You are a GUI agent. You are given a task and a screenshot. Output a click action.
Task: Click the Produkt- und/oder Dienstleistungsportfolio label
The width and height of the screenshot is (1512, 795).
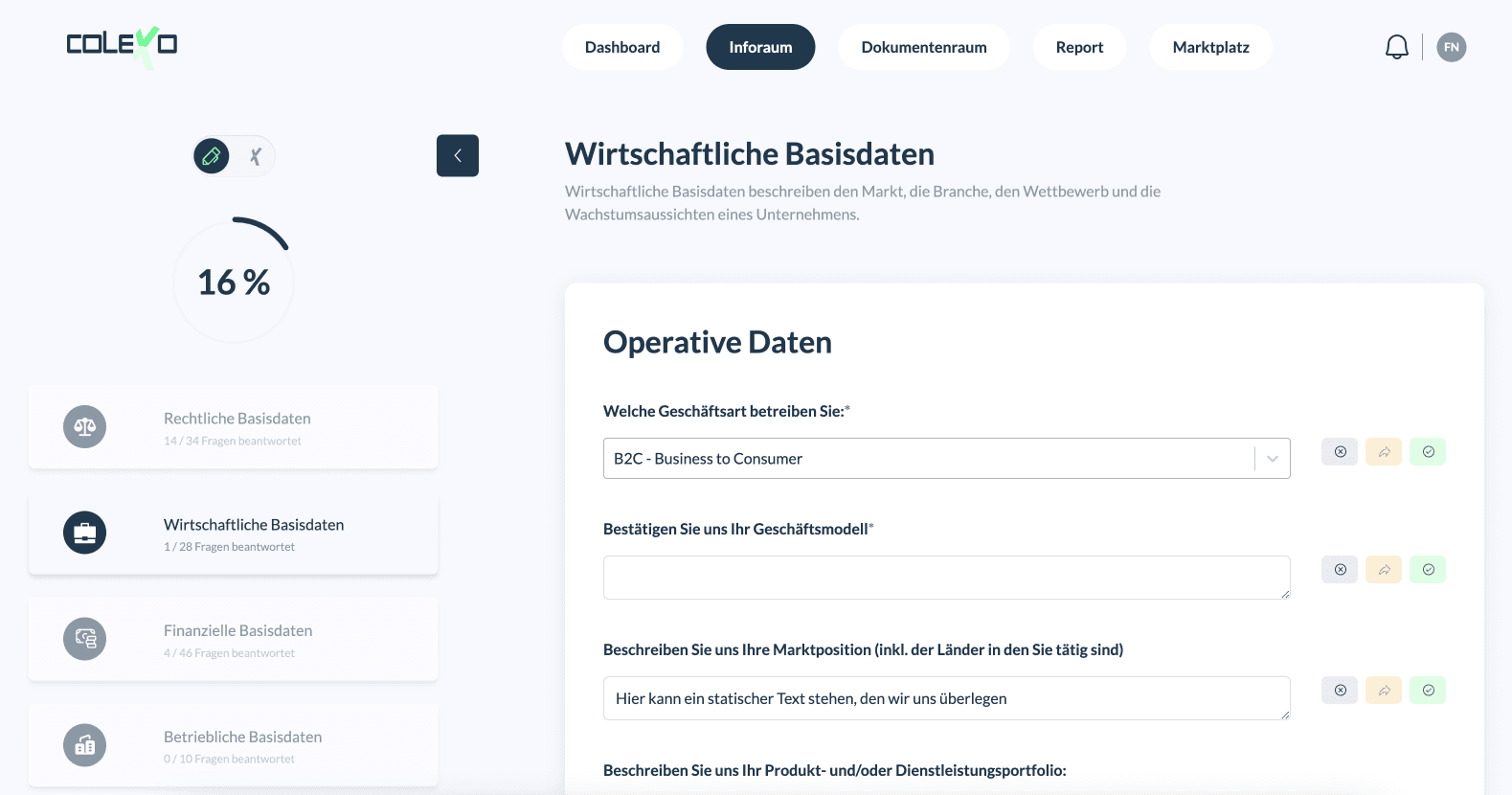835,770
